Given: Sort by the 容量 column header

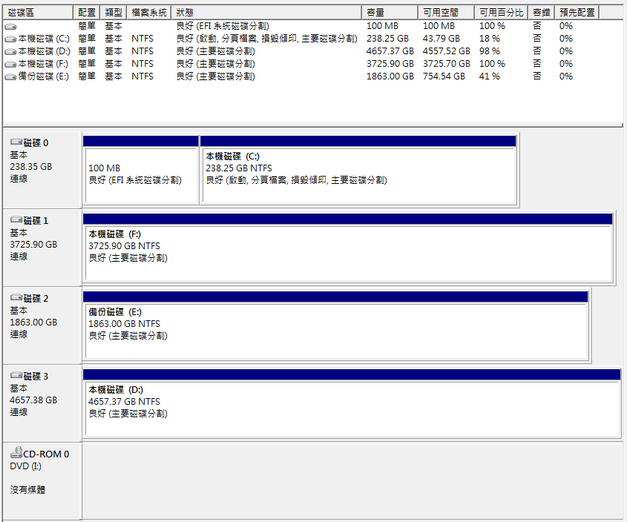Looking at the screenshot, I should coord(390,13).
